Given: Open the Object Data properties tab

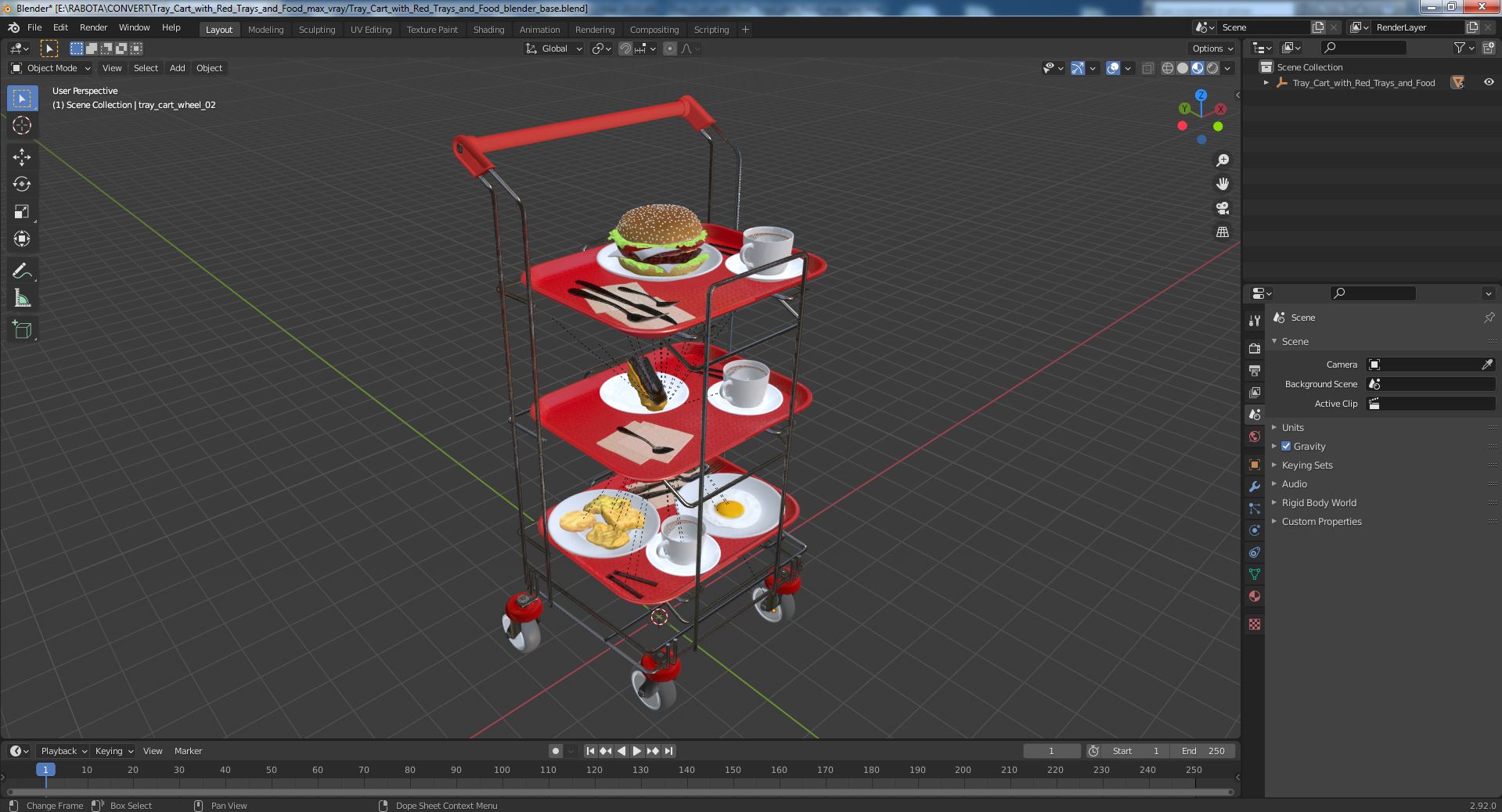Looking at the screenshot, I should pos(1255,574).
